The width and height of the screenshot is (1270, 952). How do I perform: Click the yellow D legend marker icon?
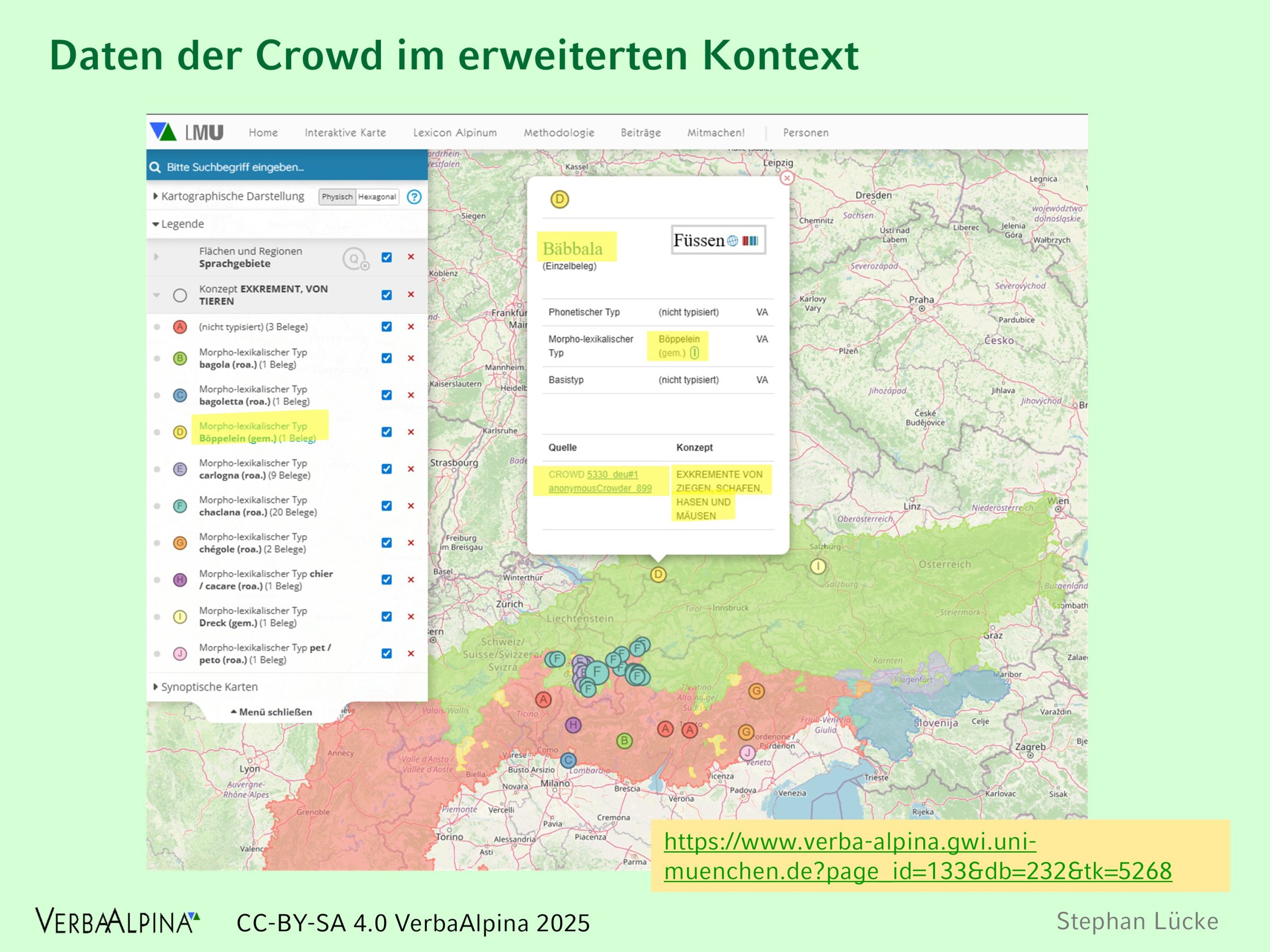point(180,432)
